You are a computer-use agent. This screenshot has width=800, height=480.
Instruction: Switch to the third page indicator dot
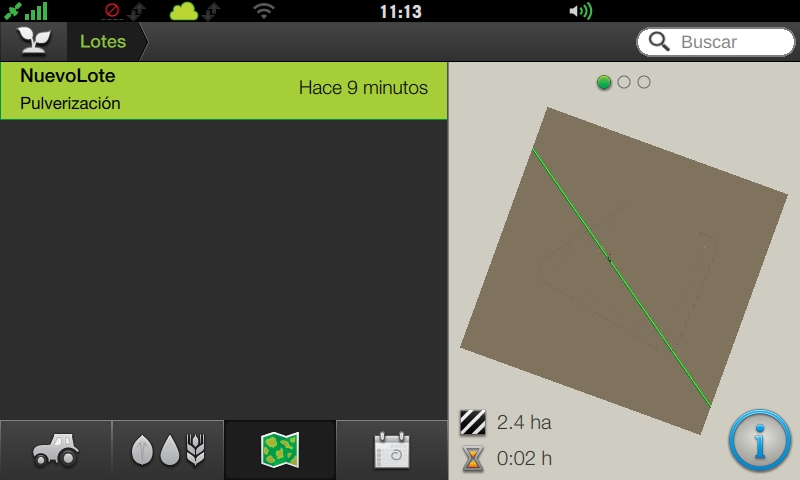(644, 82)
